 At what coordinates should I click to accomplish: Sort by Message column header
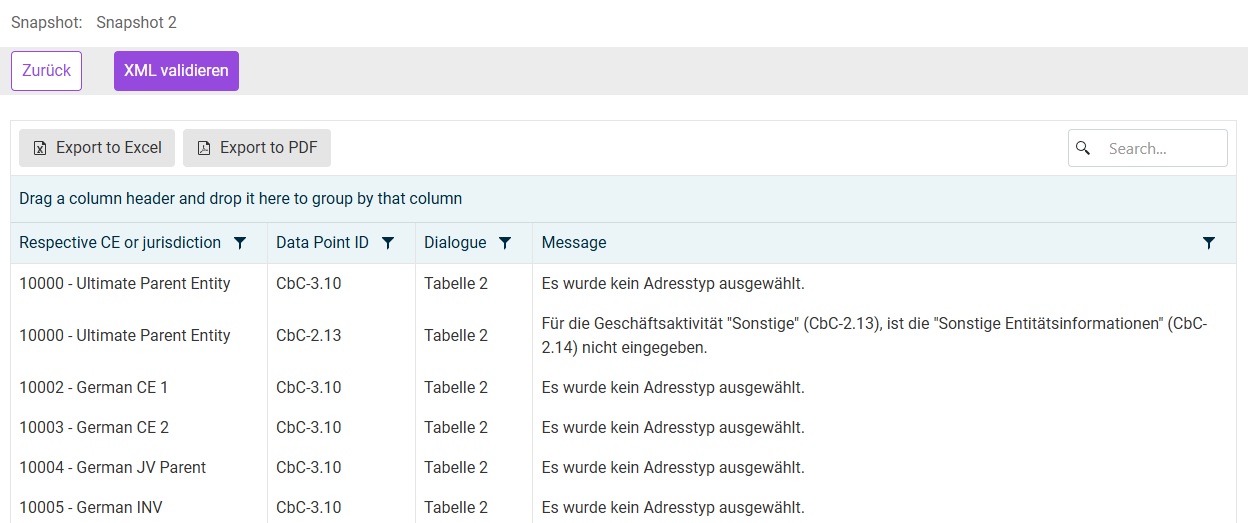[x=574, y=243]
